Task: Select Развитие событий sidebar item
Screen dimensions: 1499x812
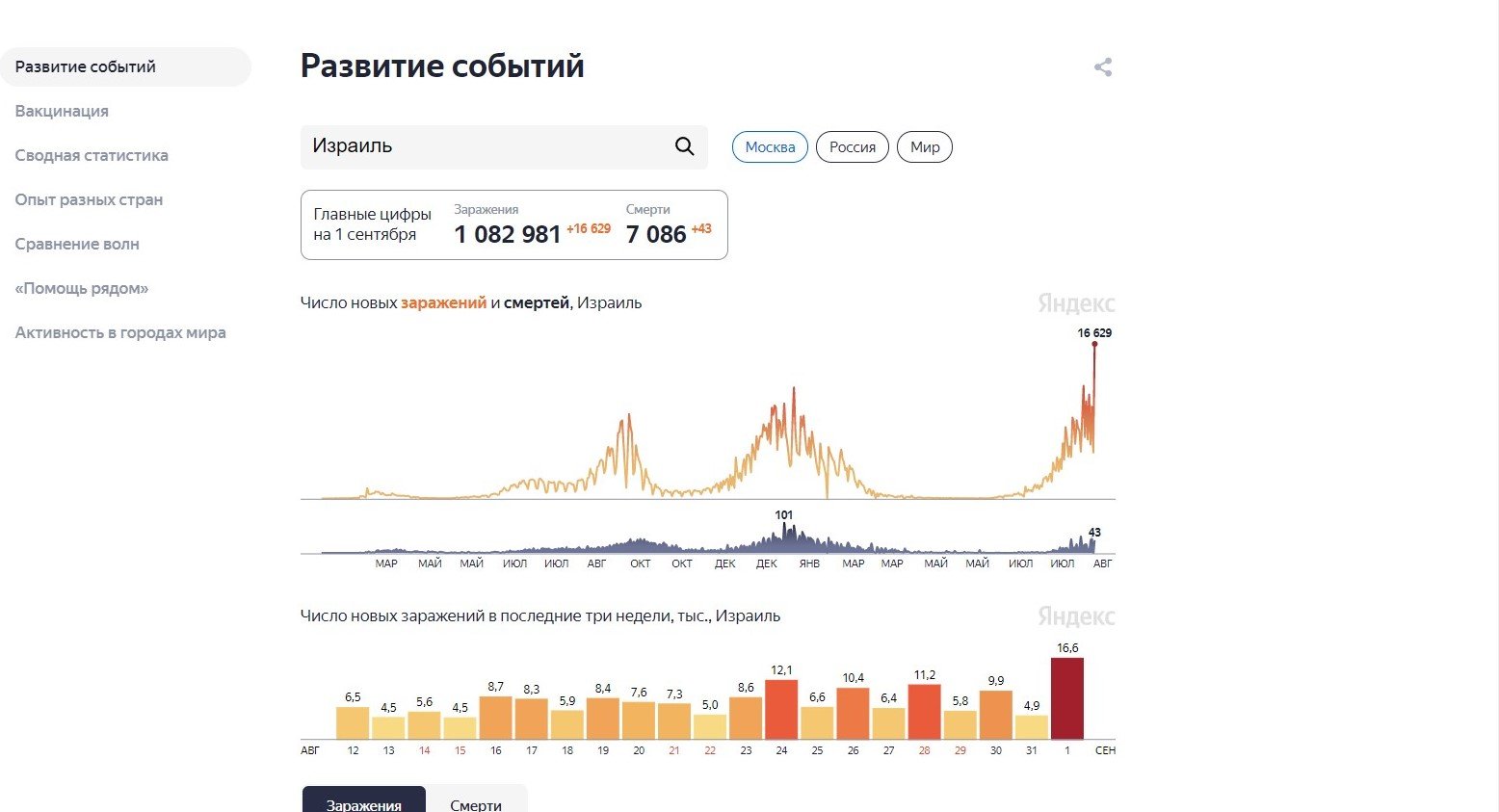Action: 86,66
